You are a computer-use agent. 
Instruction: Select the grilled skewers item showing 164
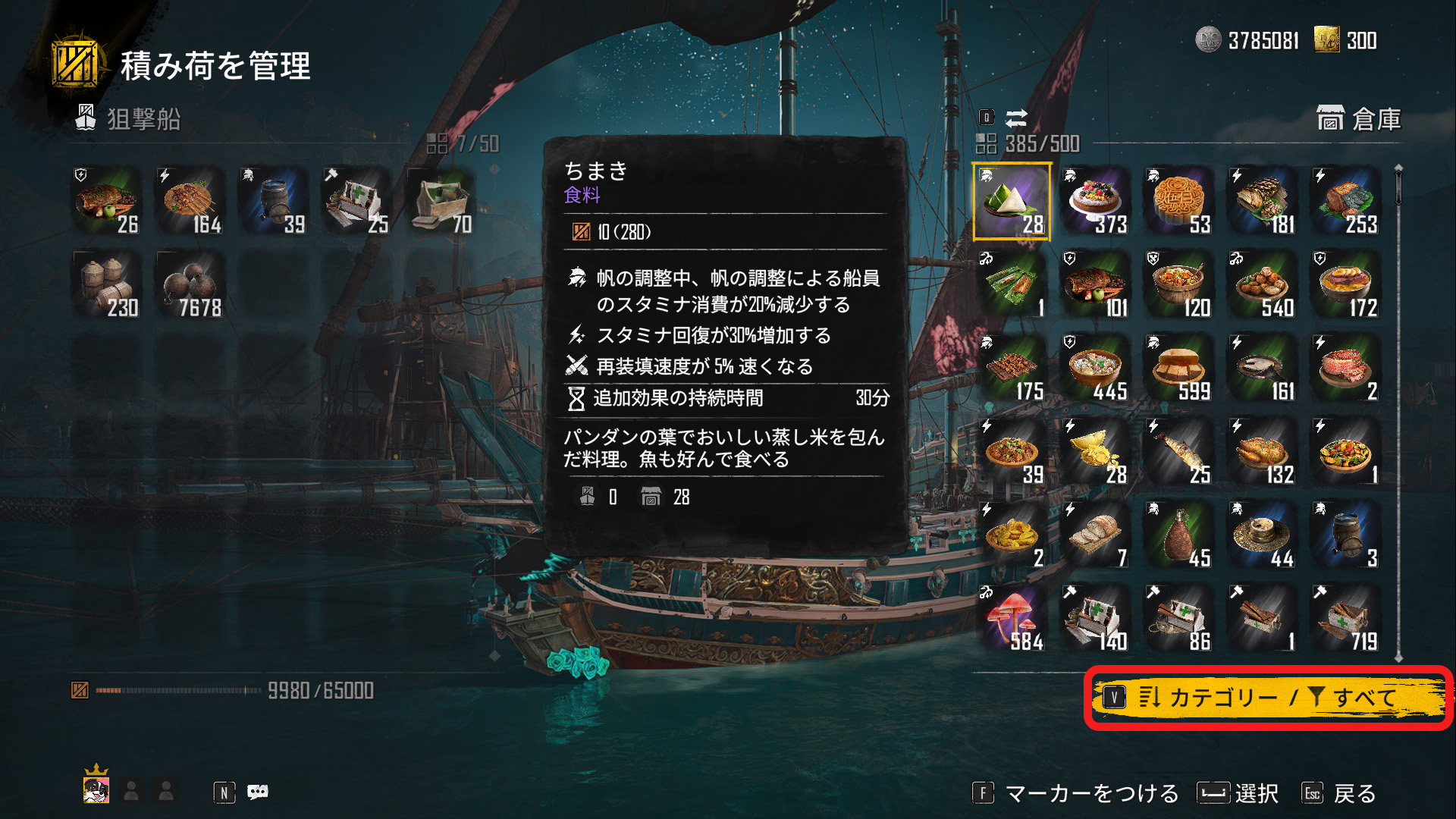191,202
